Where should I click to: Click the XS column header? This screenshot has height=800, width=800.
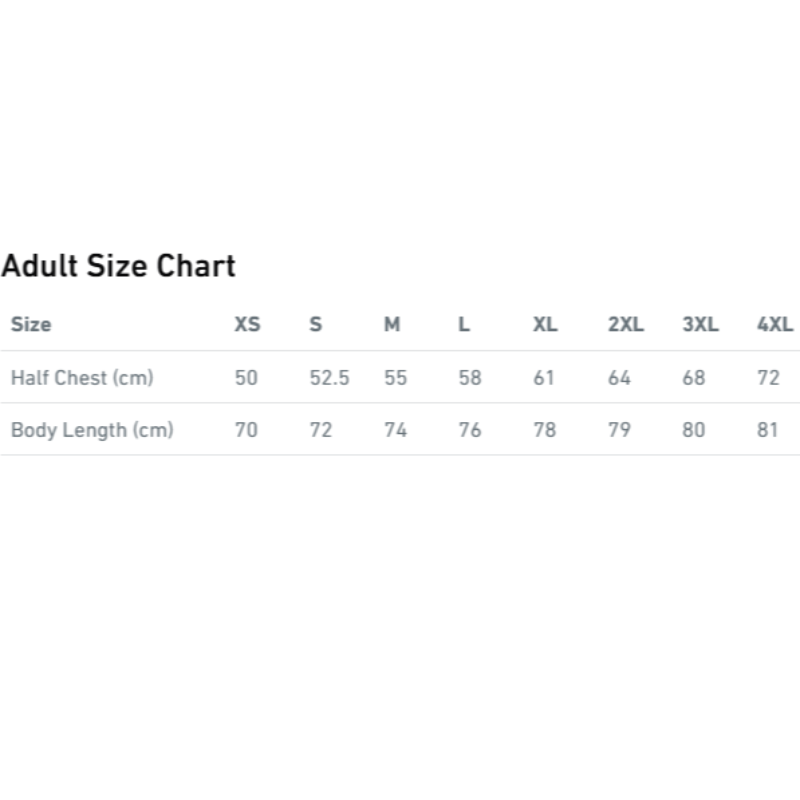click(x=247, y=325)
